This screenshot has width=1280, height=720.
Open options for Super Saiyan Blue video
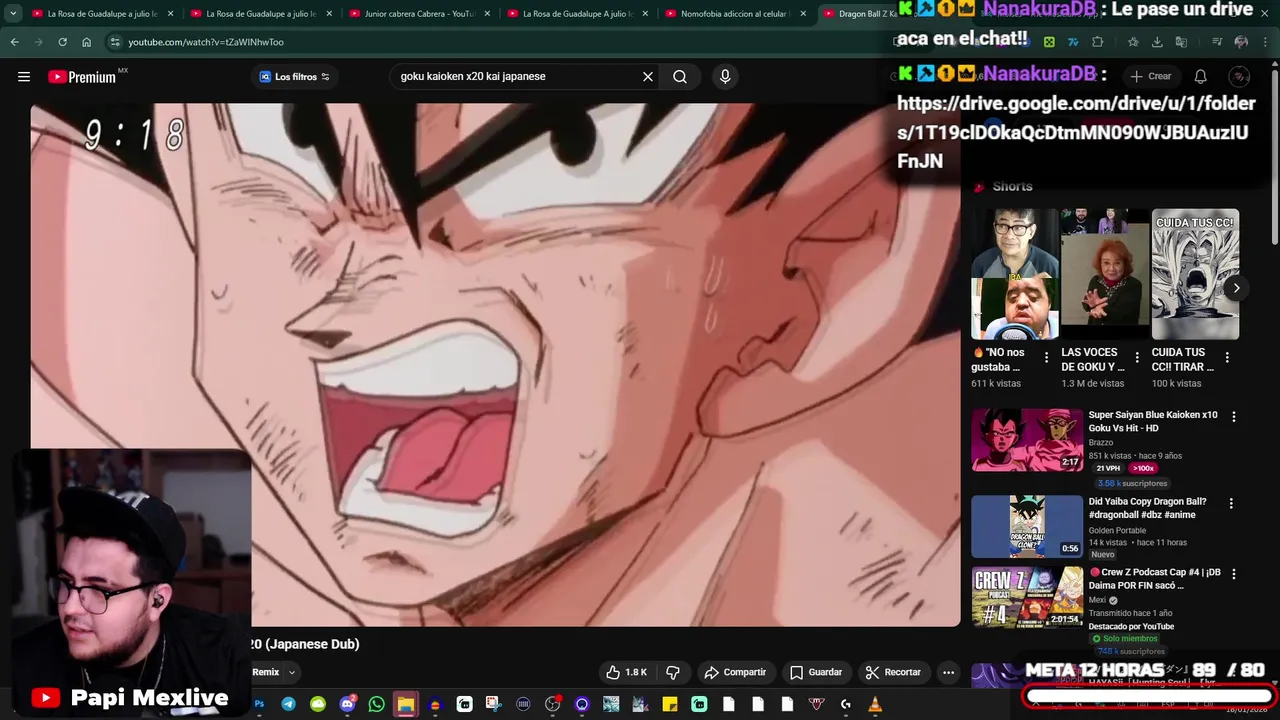pyautogui.click(x=1233, y=417)
